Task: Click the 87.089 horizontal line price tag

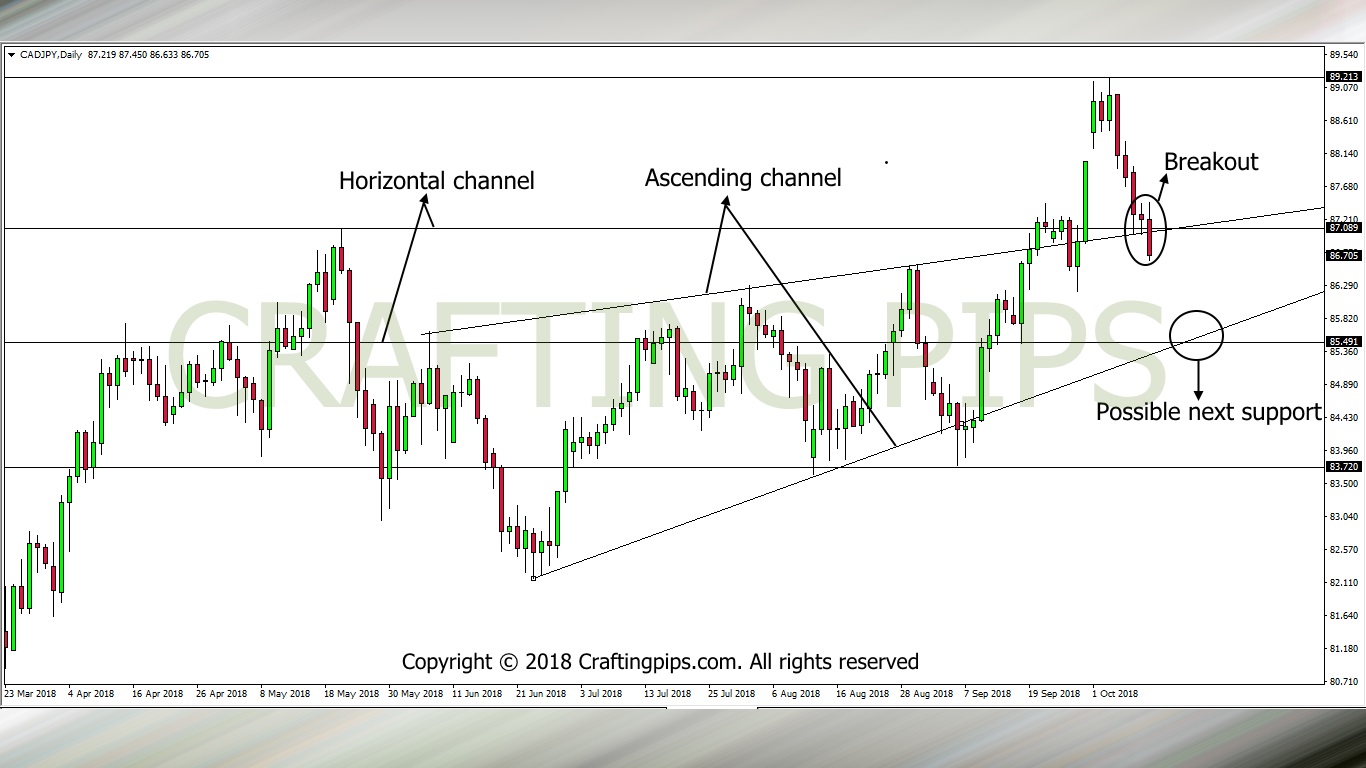Action: (1343, 228)
